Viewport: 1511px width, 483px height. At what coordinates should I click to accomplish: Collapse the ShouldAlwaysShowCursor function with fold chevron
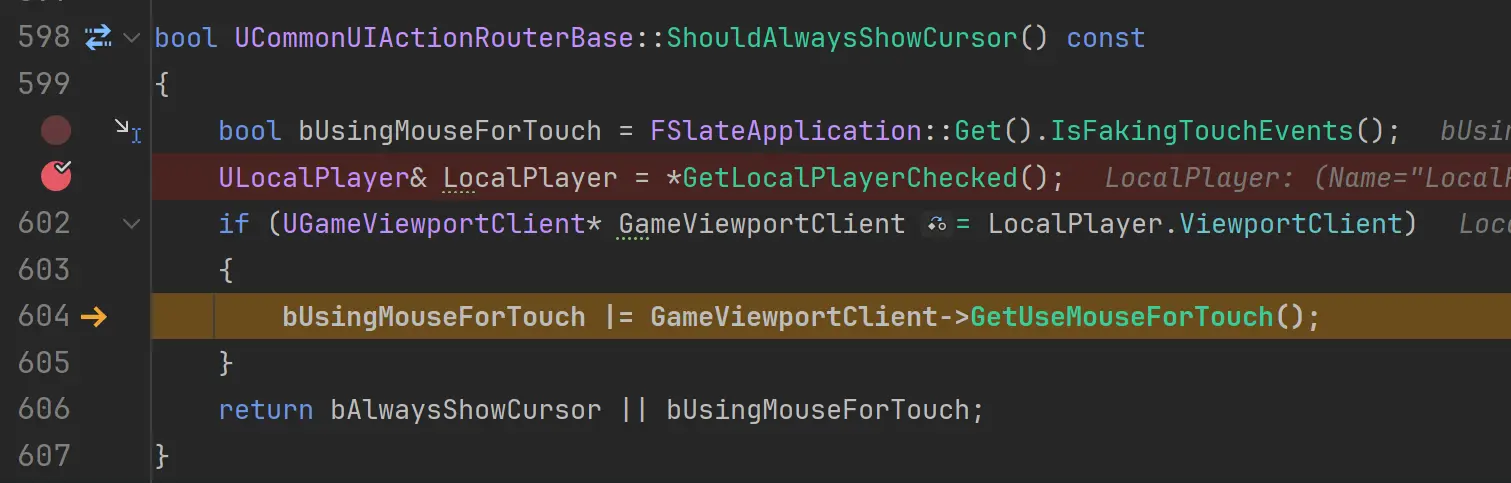(131, 38)
